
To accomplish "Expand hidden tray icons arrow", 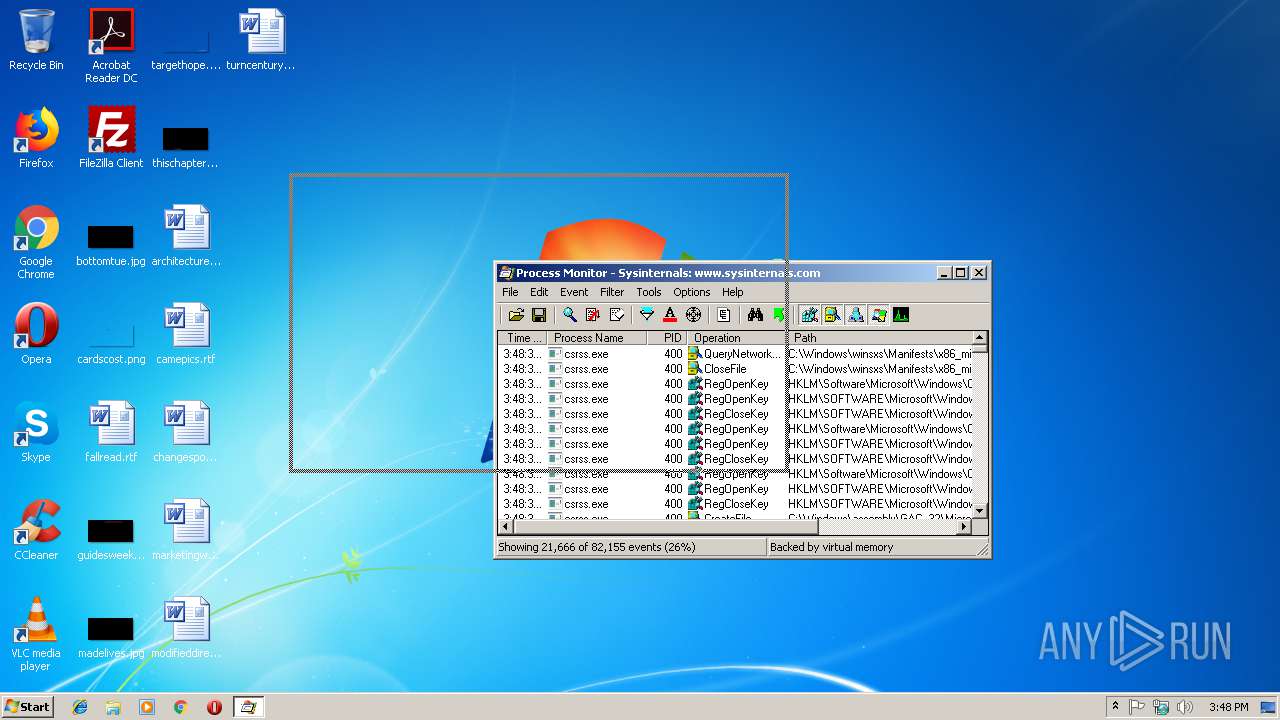I will point(1115,707).
